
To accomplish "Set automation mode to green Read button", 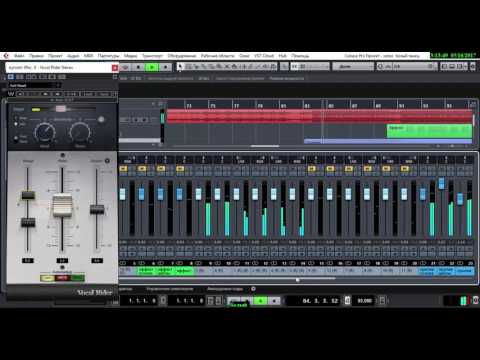I will pyautogui.click(x=77, y=278).
